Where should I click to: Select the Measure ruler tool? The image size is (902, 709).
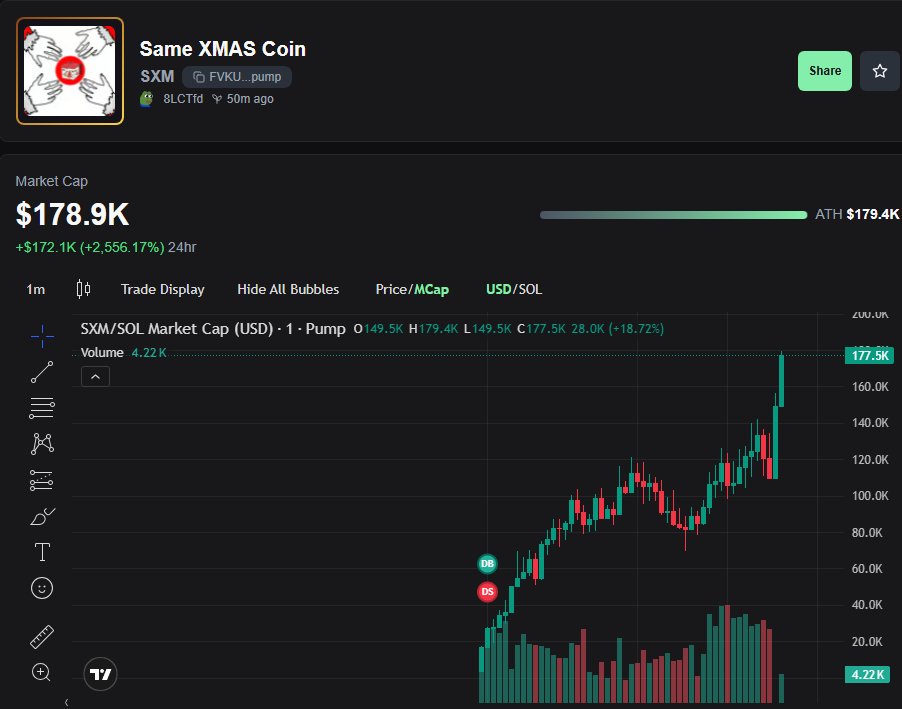coord(41,637)
